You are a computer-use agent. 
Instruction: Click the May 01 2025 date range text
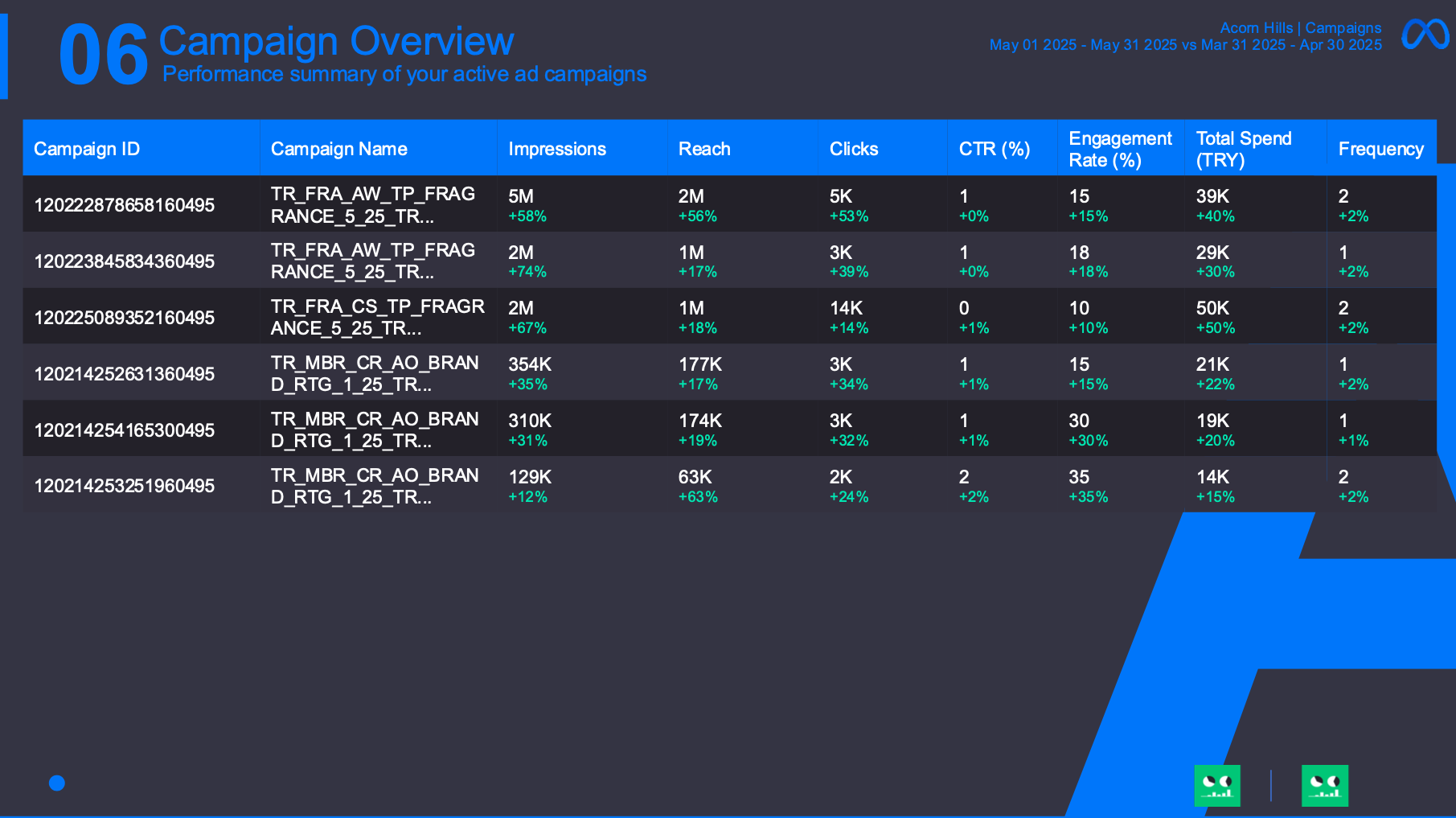(x=1186, y=45)
